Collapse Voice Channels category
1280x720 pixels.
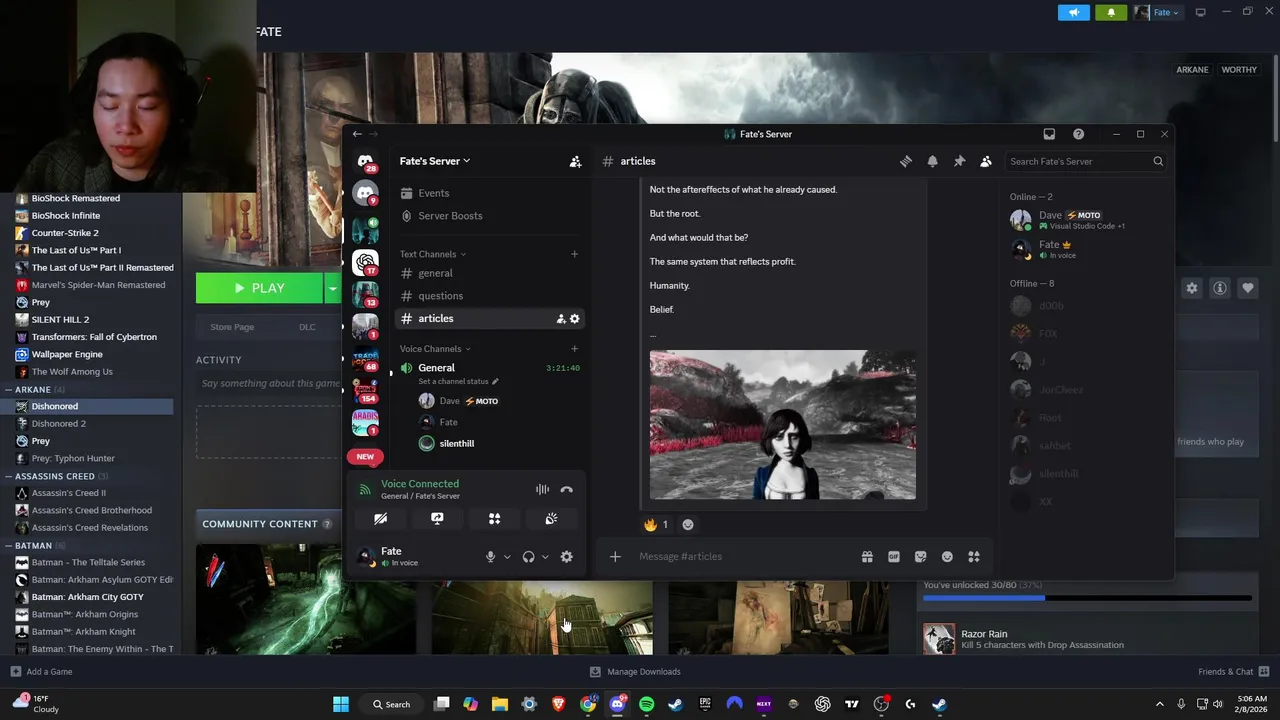[x=435, y=349]
